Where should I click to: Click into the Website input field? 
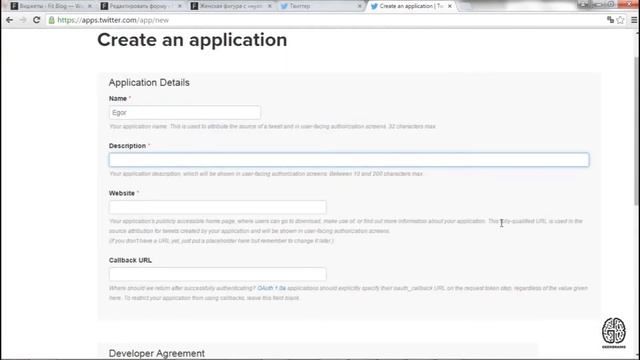coord(218,207)
